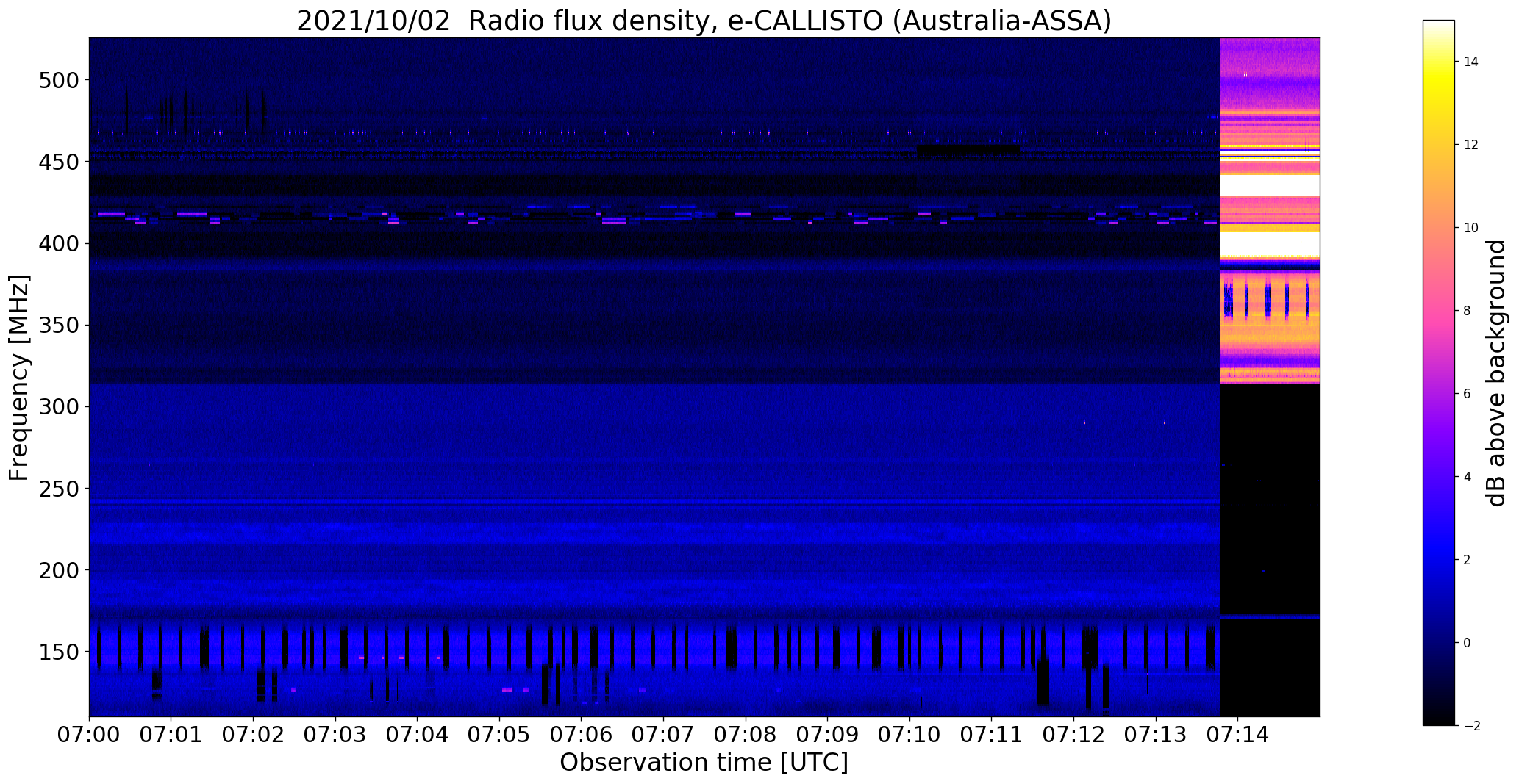Click the colorbar tick label 14

click(1471, 62)
